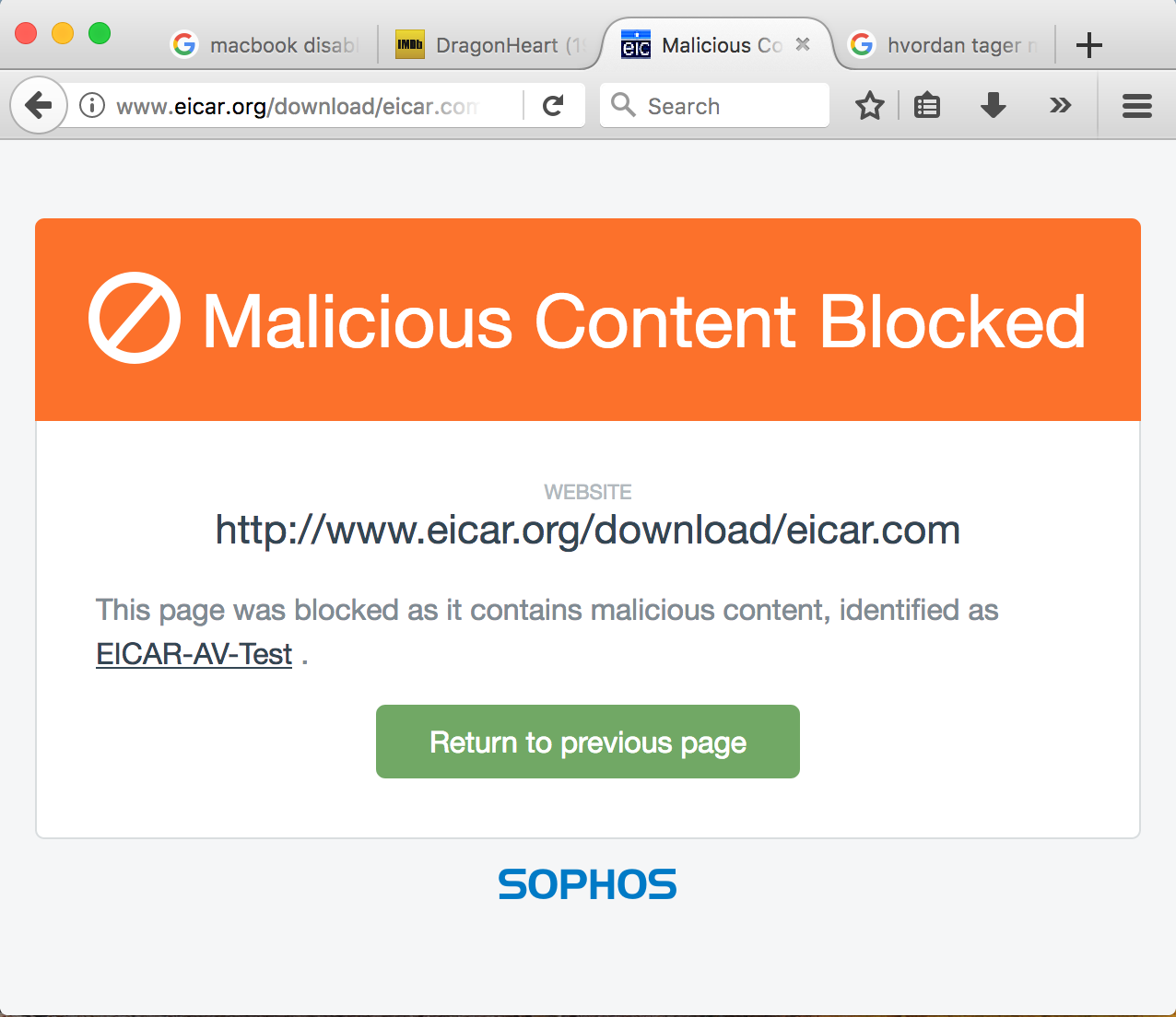Switch to the DragonHeart IMDb tab
The image size is (1176, 1017).
coord(490,44)
